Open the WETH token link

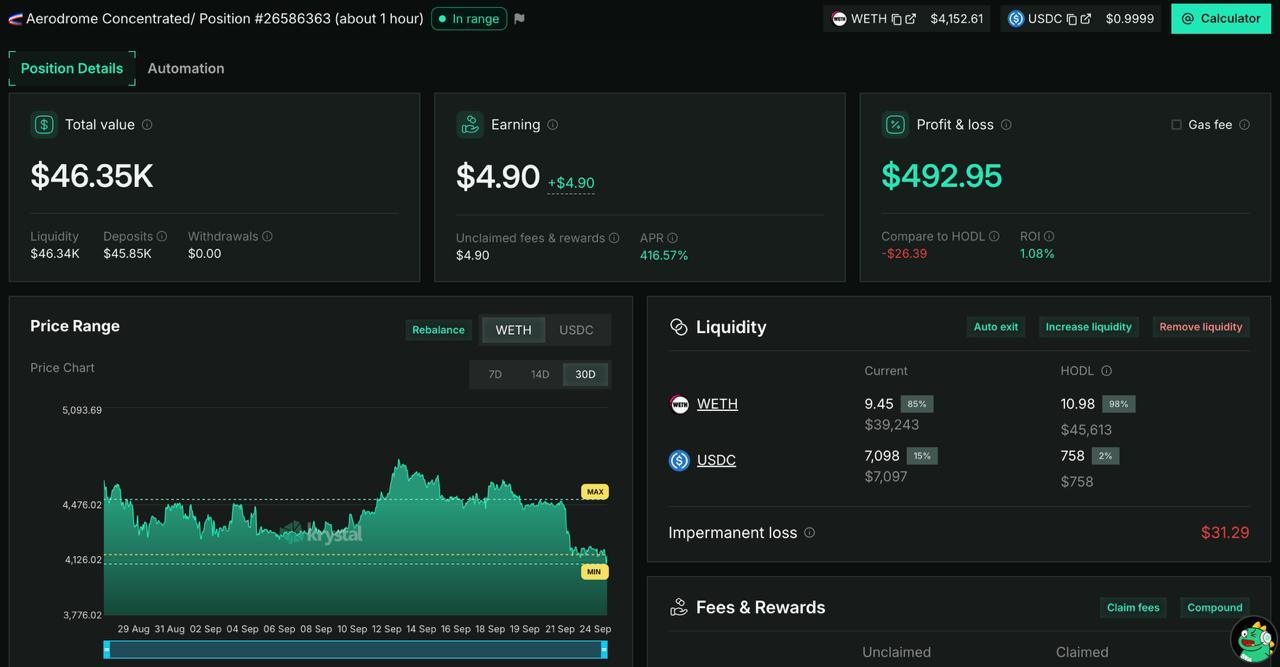pos(717,404)
